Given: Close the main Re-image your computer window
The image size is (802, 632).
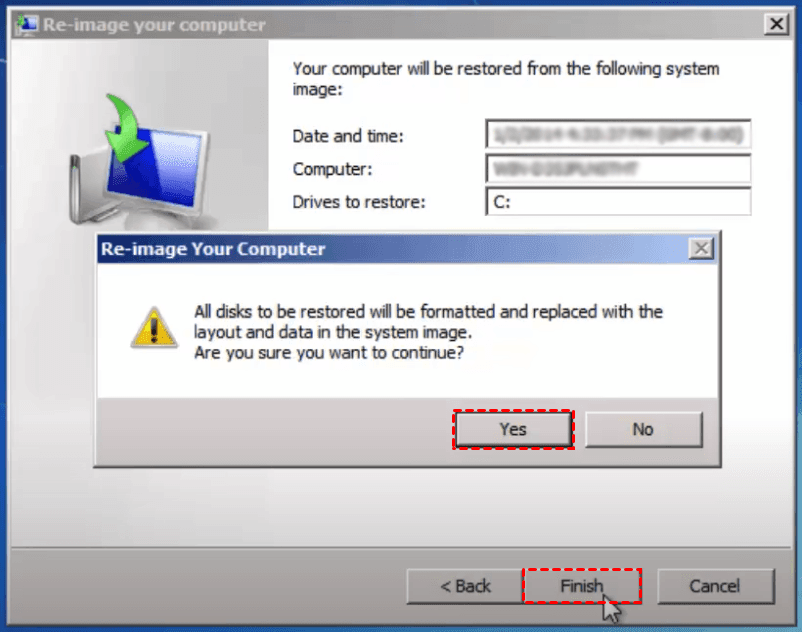Looking at the screenshot, I should (x=776, y=24).
